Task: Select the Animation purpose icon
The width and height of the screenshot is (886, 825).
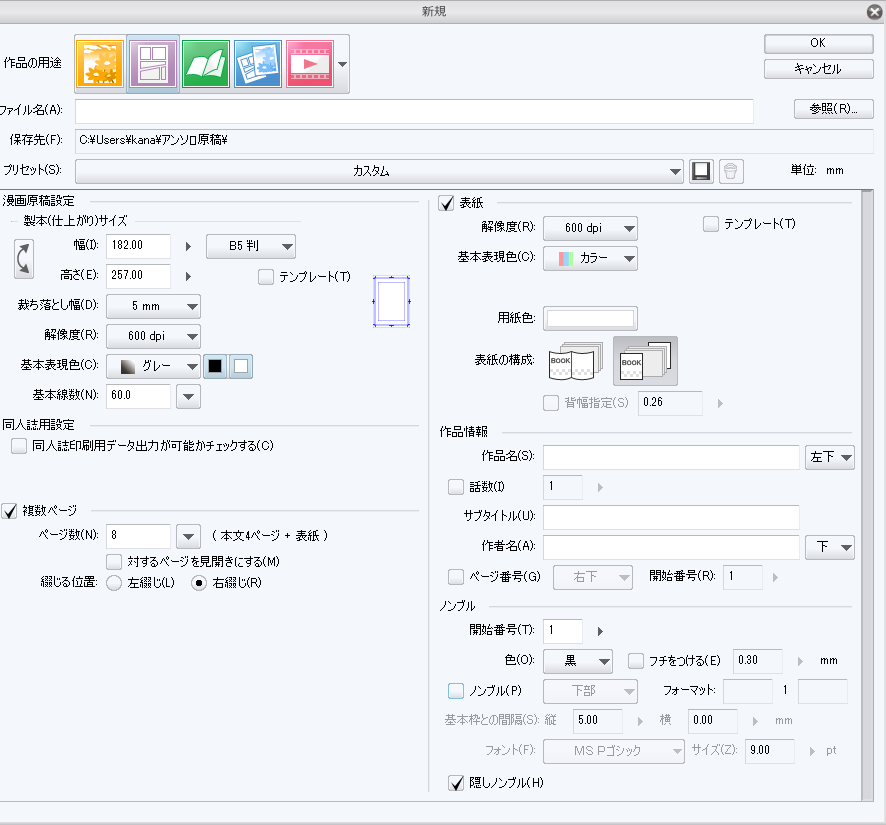Action: (x=310, y=63)
